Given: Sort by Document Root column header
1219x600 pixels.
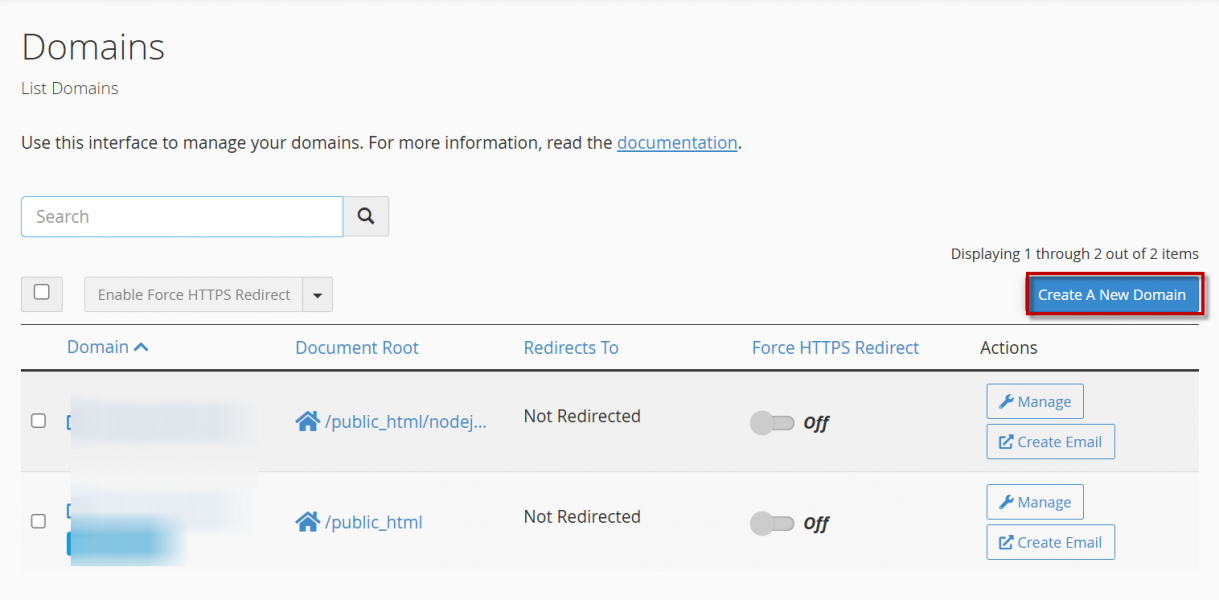Looking at the screenshot, I should 357,348.
